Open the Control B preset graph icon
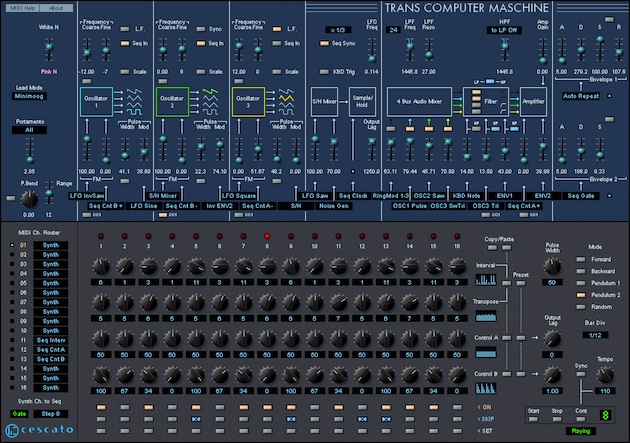The image size is (630, 443). [x=485, y=388]
